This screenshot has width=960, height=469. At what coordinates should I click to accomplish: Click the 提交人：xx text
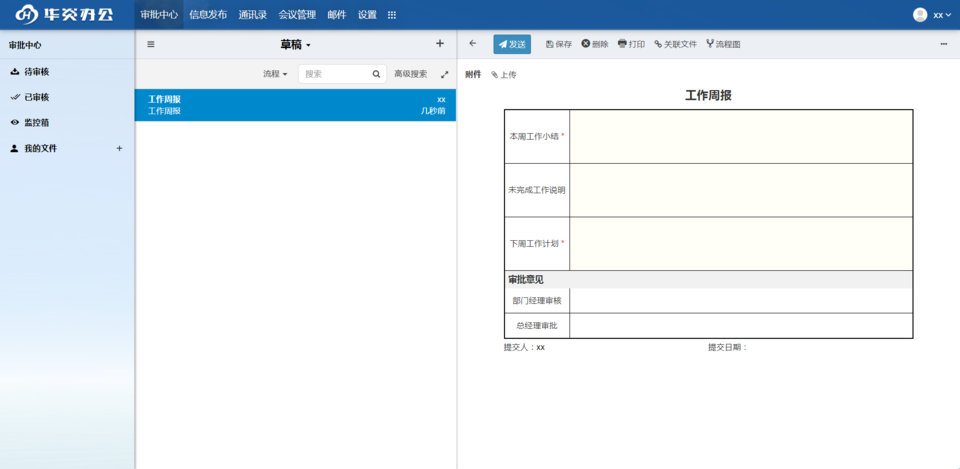pos(524,347)
